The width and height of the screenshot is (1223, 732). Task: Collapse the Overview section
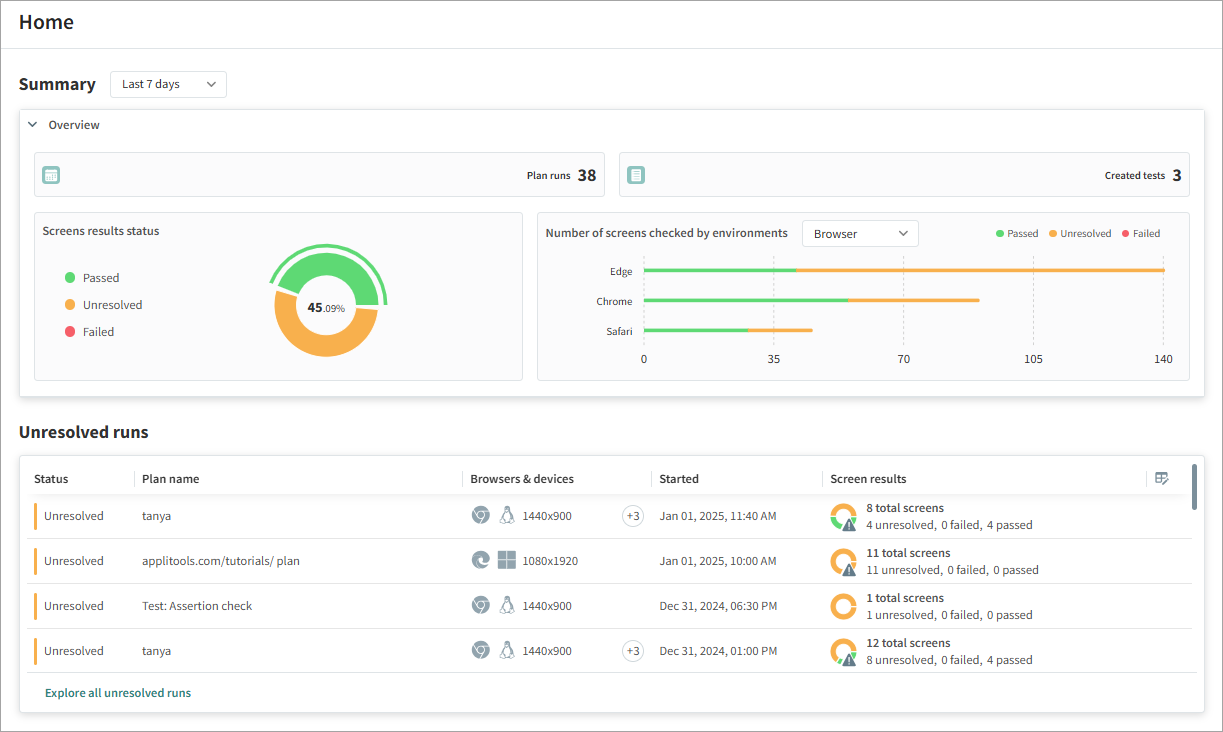point(33,125)
